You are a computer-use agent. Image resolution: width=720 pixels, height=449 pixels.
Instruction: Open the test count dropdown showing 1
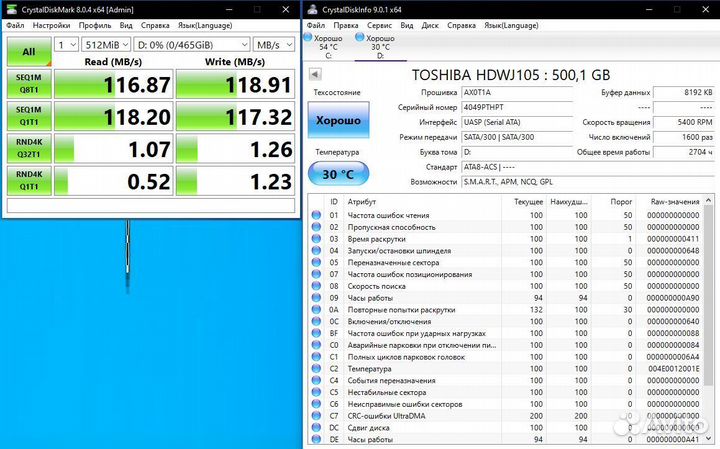67,45
